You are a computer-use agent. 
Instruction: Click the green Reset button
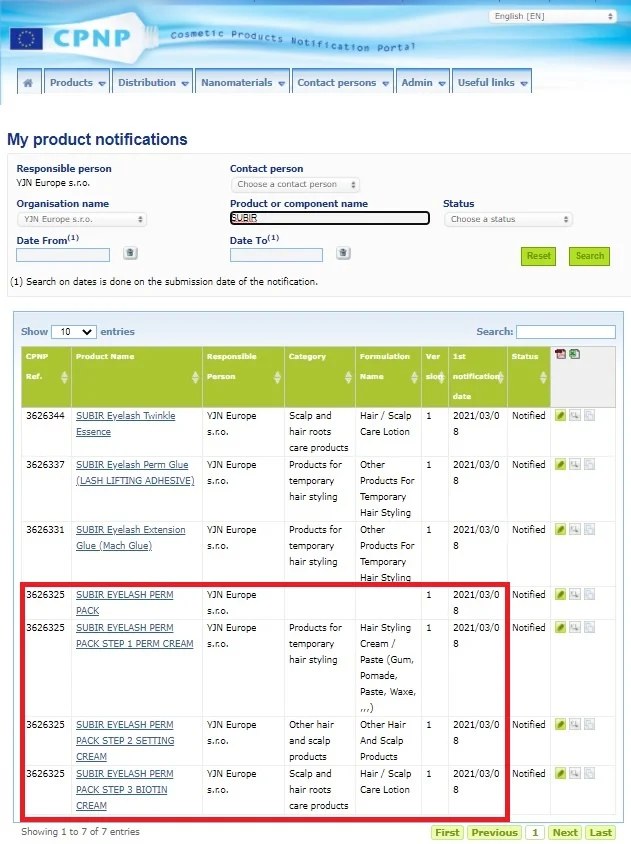point(538,256)
